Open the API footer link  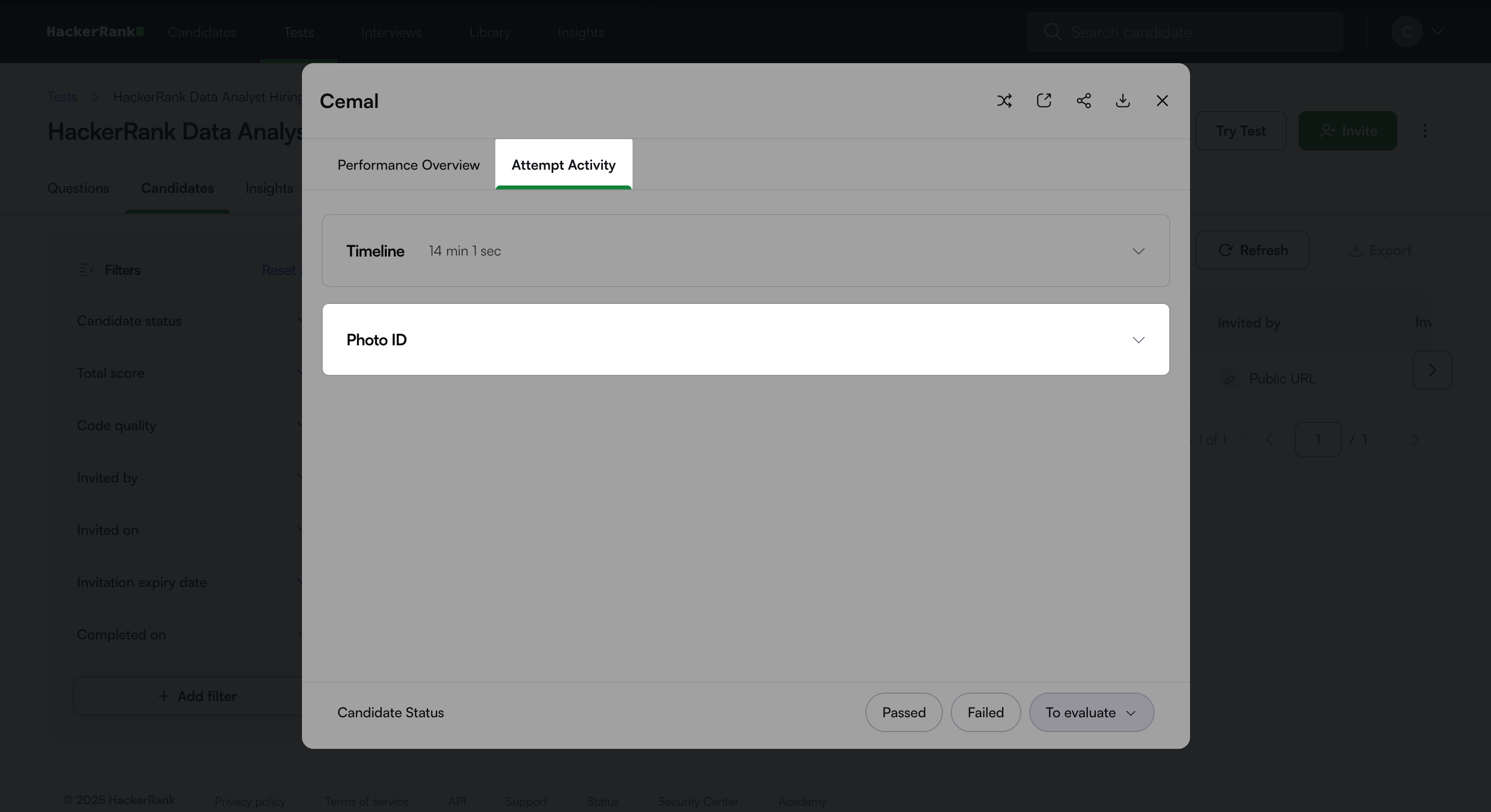(x=457, y=802)
